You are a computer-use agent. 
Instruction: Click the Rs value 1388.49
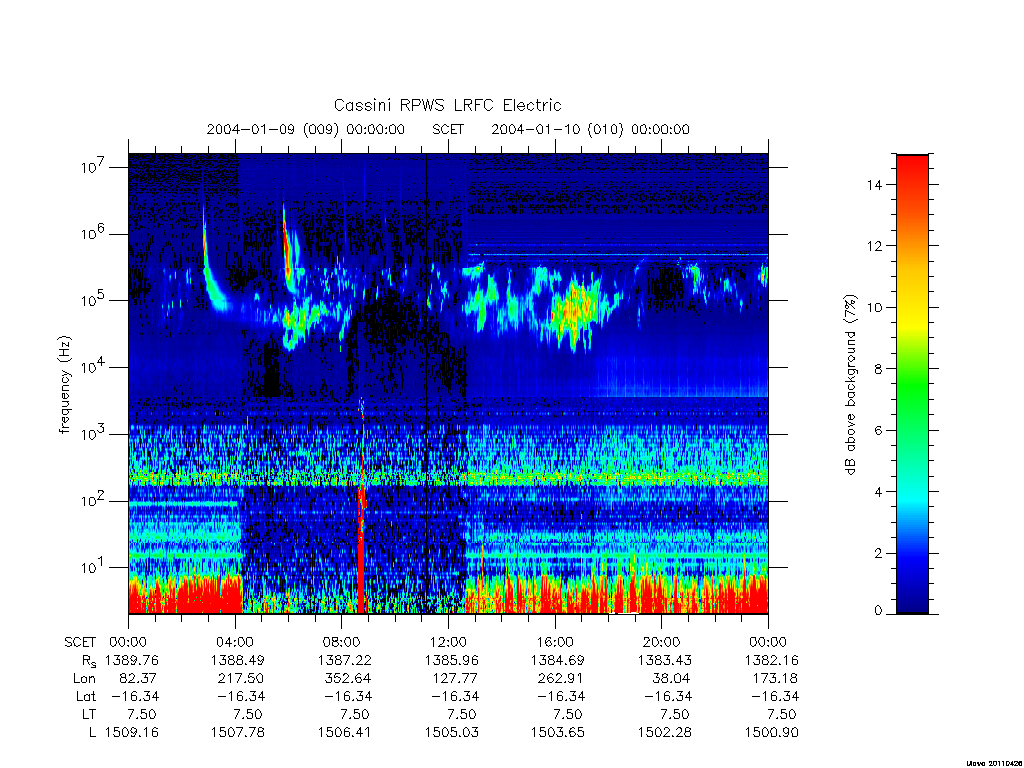coord(238,660)
